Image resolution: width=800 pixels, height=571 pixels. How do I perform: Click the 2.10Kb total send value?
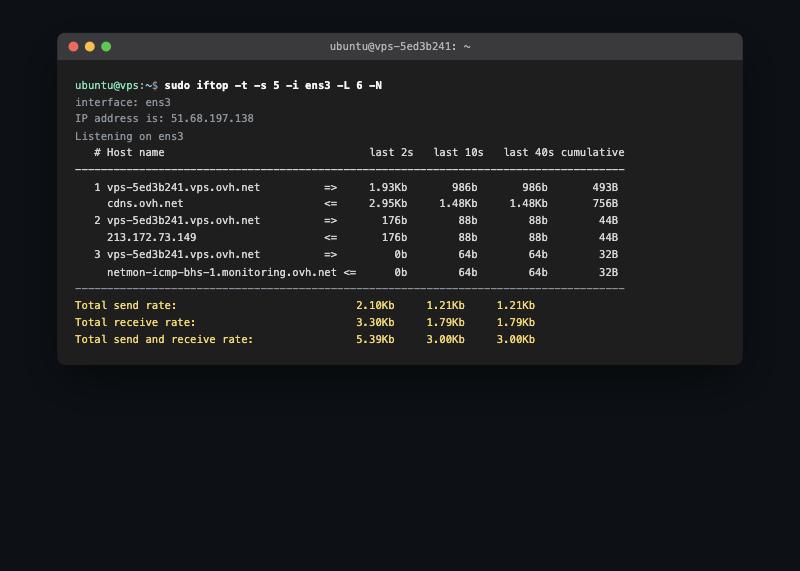[375, 305]
